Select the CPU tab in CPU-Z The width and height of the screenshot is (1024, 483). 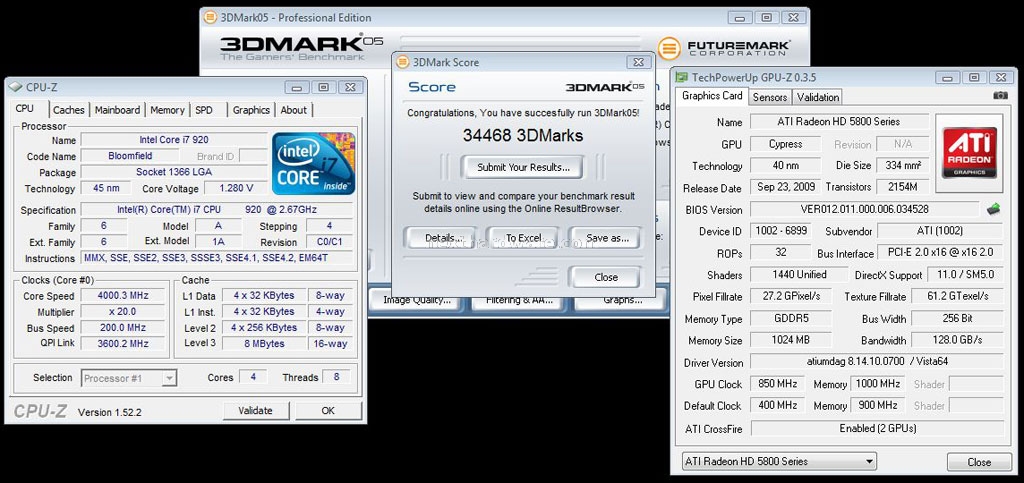(x=25, y=108)
